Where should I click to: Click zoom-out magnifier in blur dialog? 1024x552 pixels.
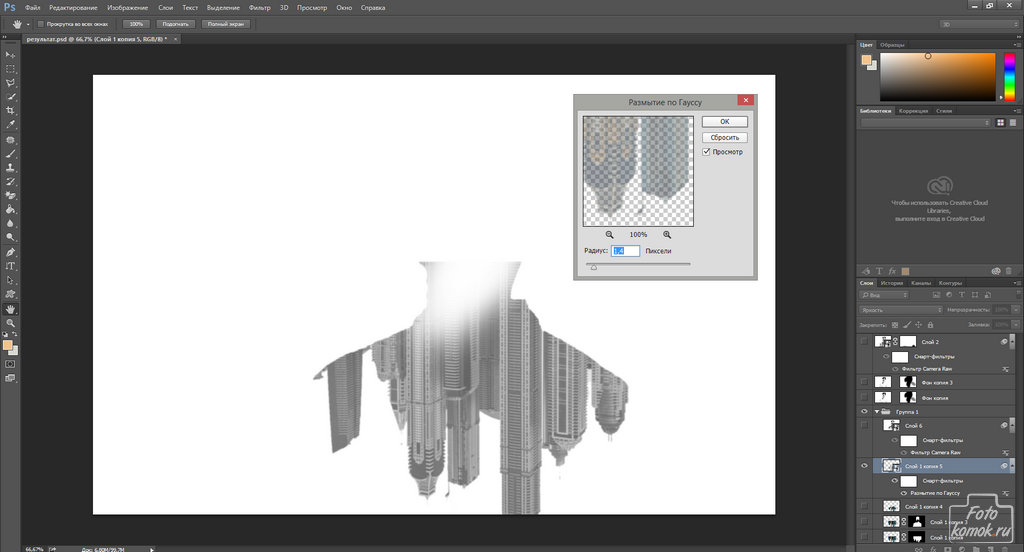[609, 234]
